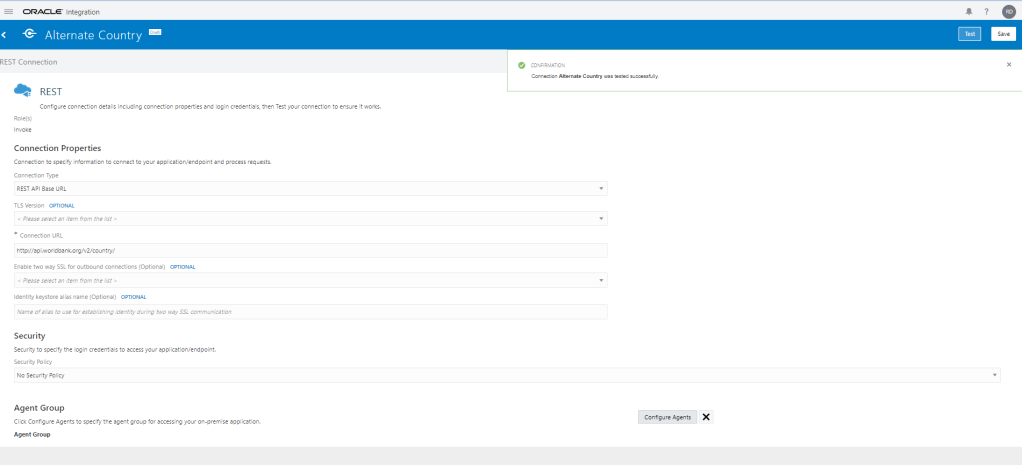Image resolution: width=1022 pixels, height=465 pixels.
Task: Expand the Connection Type dropdown
Action: click(310, 188)
